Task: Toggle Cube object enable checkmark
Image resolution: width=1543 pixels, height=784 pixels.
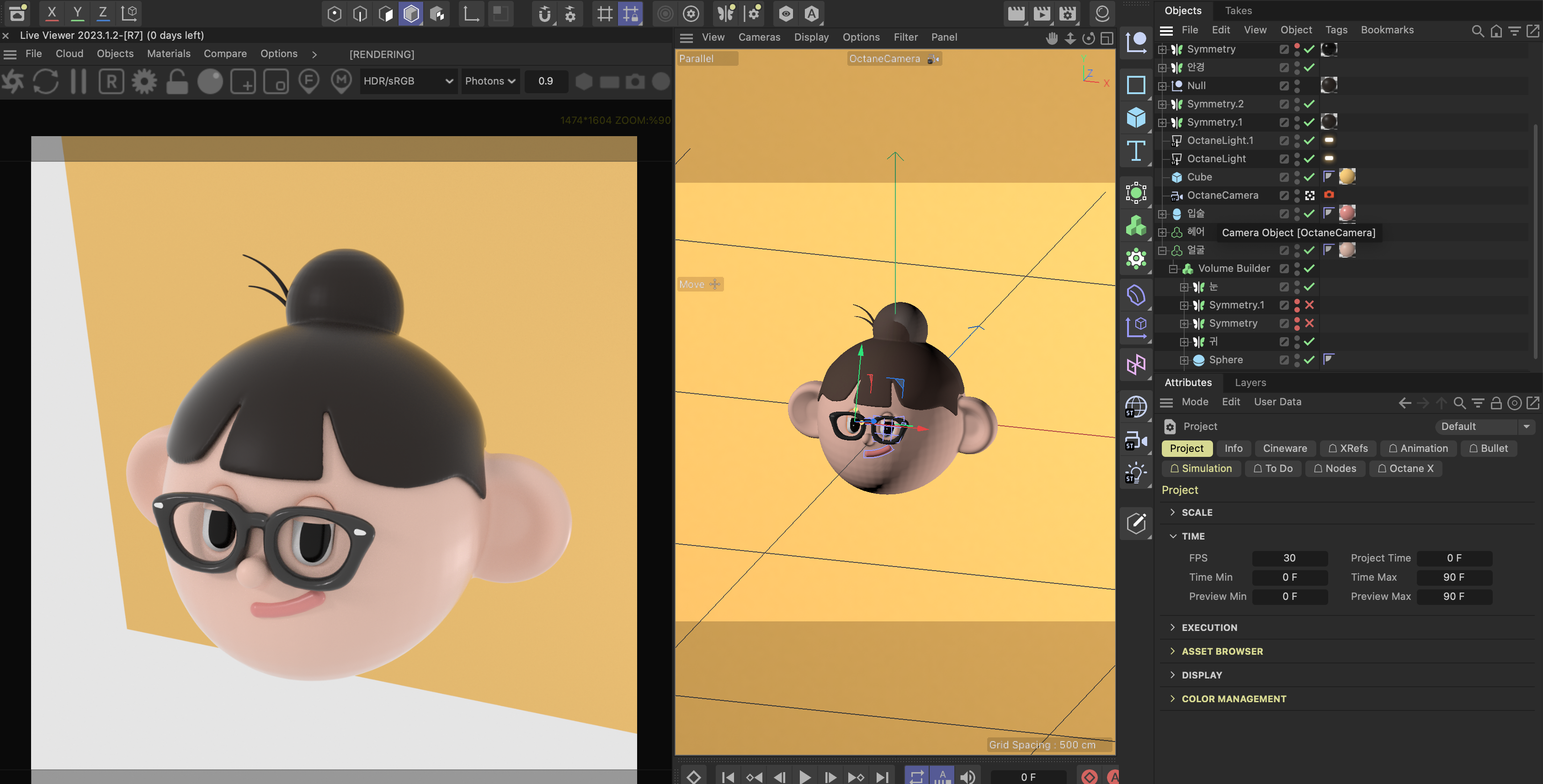Action: pos(1309,177)
